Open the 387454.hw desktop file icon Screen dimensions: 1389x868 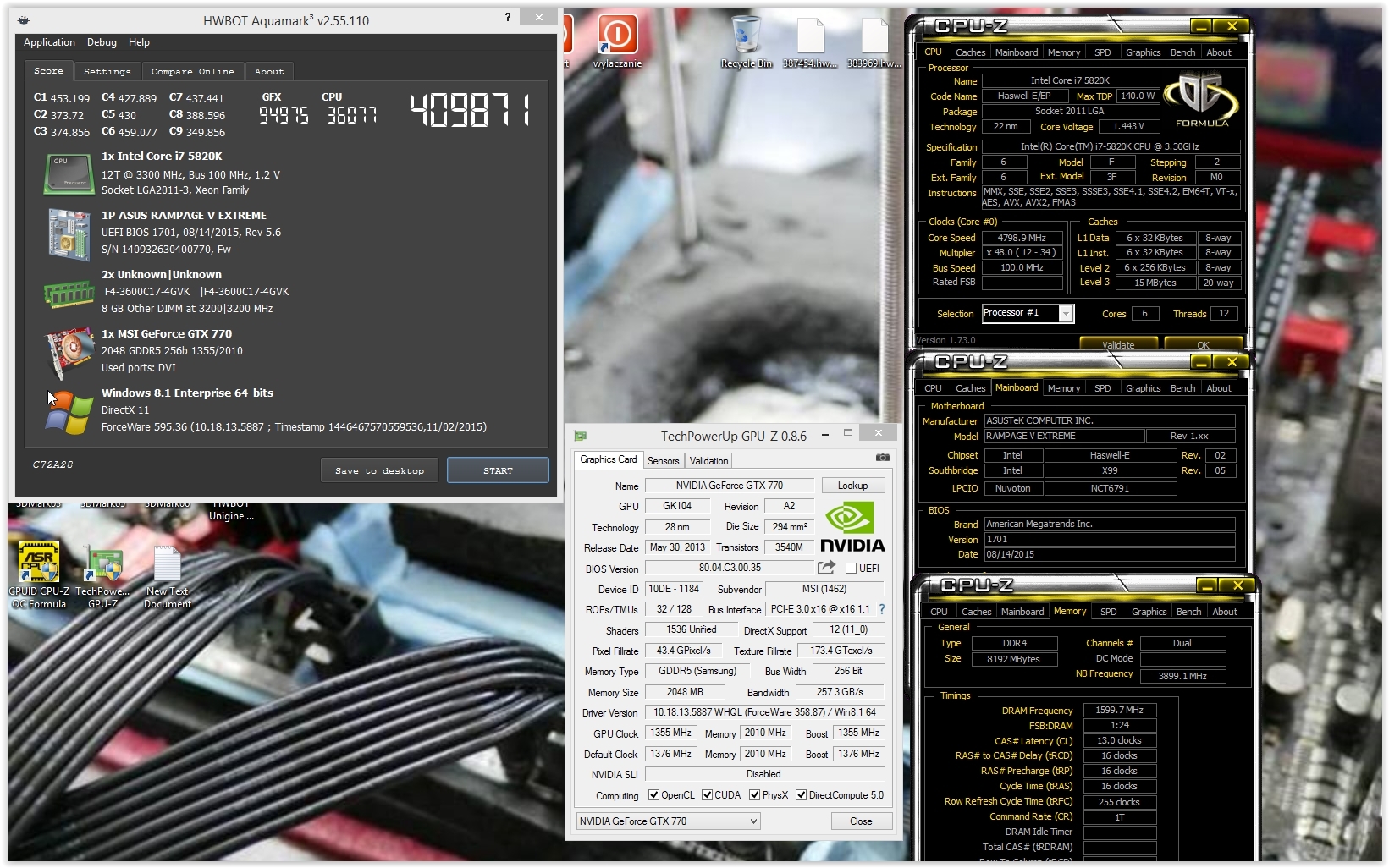[810, 41]
